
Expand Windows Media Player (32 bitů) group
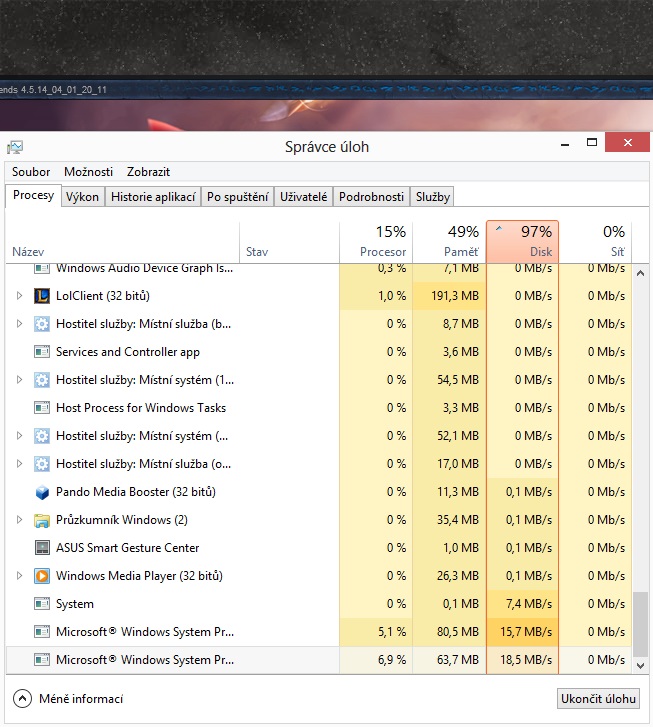(19, 576)
